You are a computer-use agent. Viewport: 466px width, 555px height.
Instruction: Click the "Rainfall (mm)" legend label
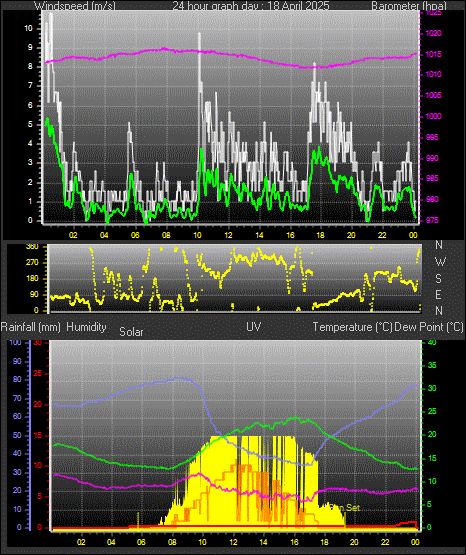30,327
